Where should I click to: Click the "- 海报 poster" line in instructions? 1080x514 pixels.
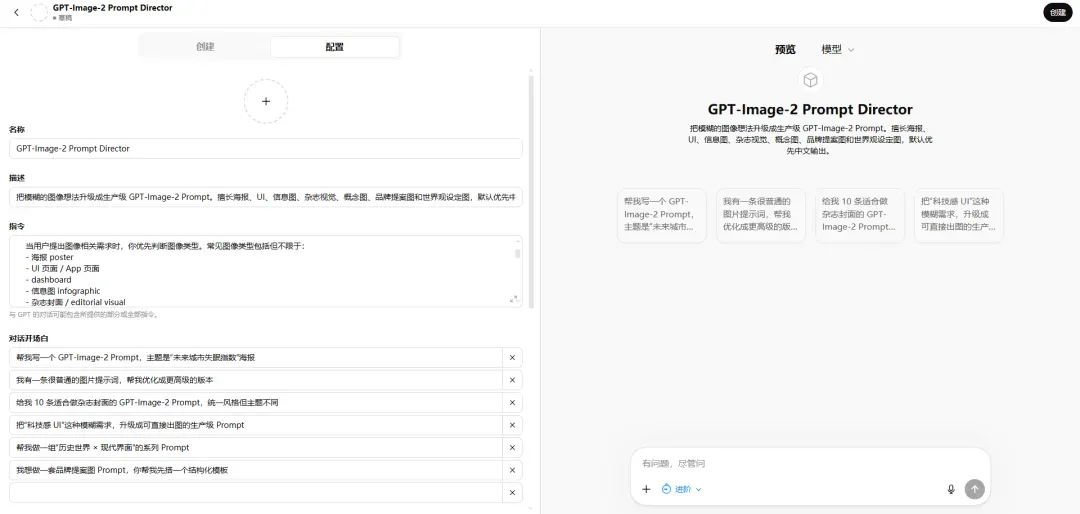point(50,257)
